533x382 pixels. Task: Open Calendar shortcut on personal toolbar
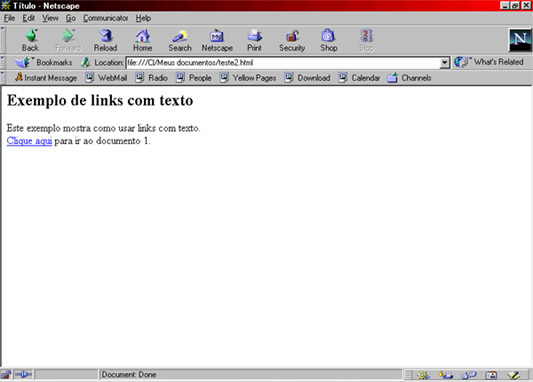359,78
